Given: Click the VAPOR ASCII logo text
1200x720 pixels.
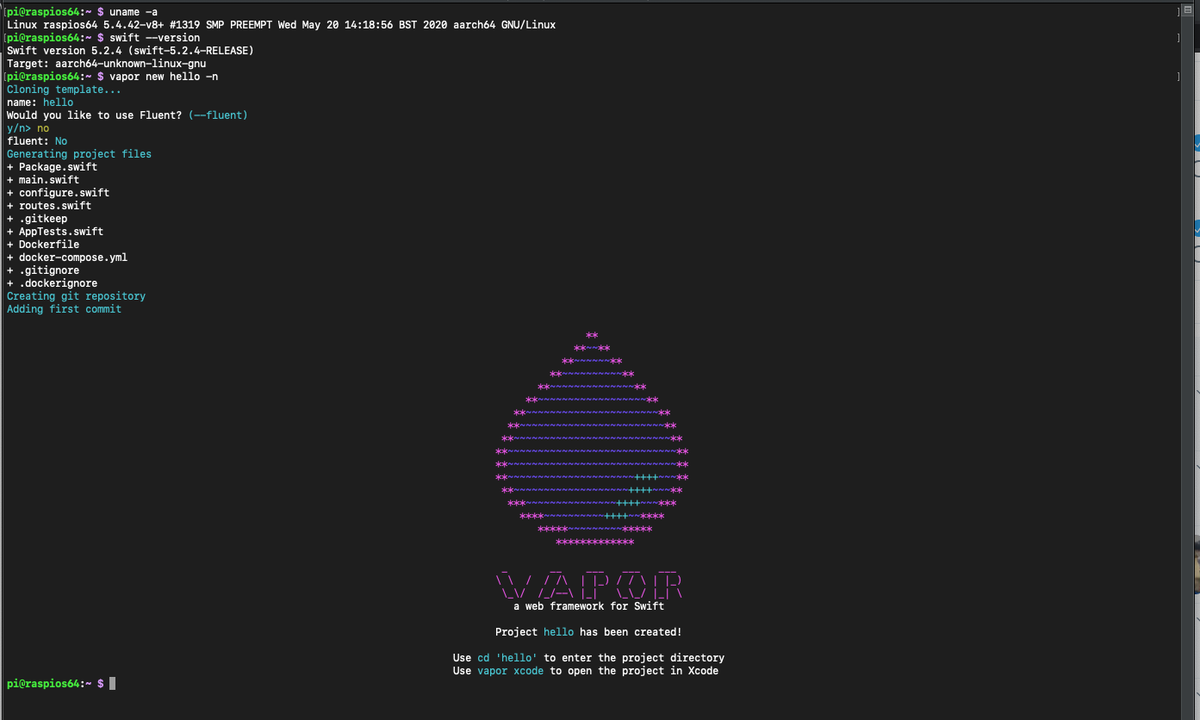Looking at the screenshot, I should point(589,584).
